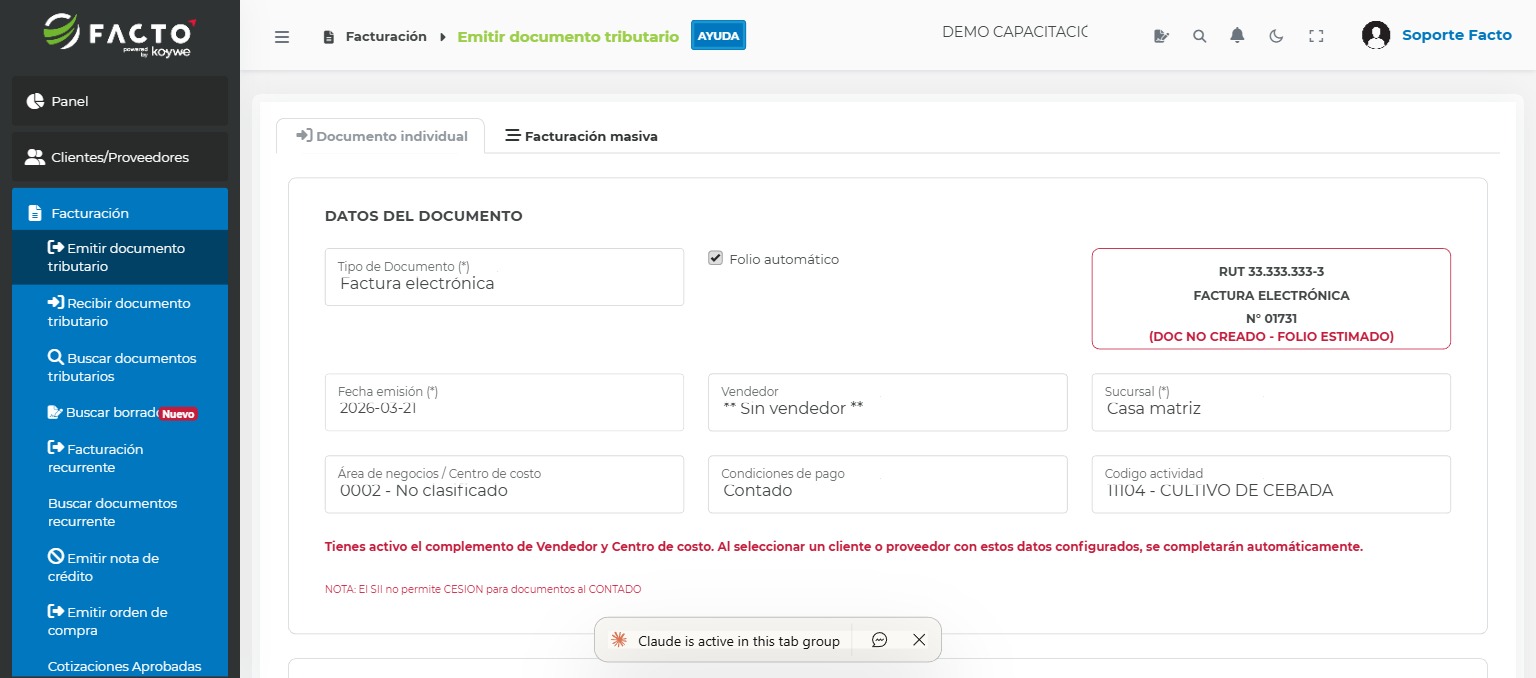Image resolution: width=1536 pixels, height=678 pixels.
Task: Toggle the sidebar with the hamburger icon
Action: [x=282, y=36]
